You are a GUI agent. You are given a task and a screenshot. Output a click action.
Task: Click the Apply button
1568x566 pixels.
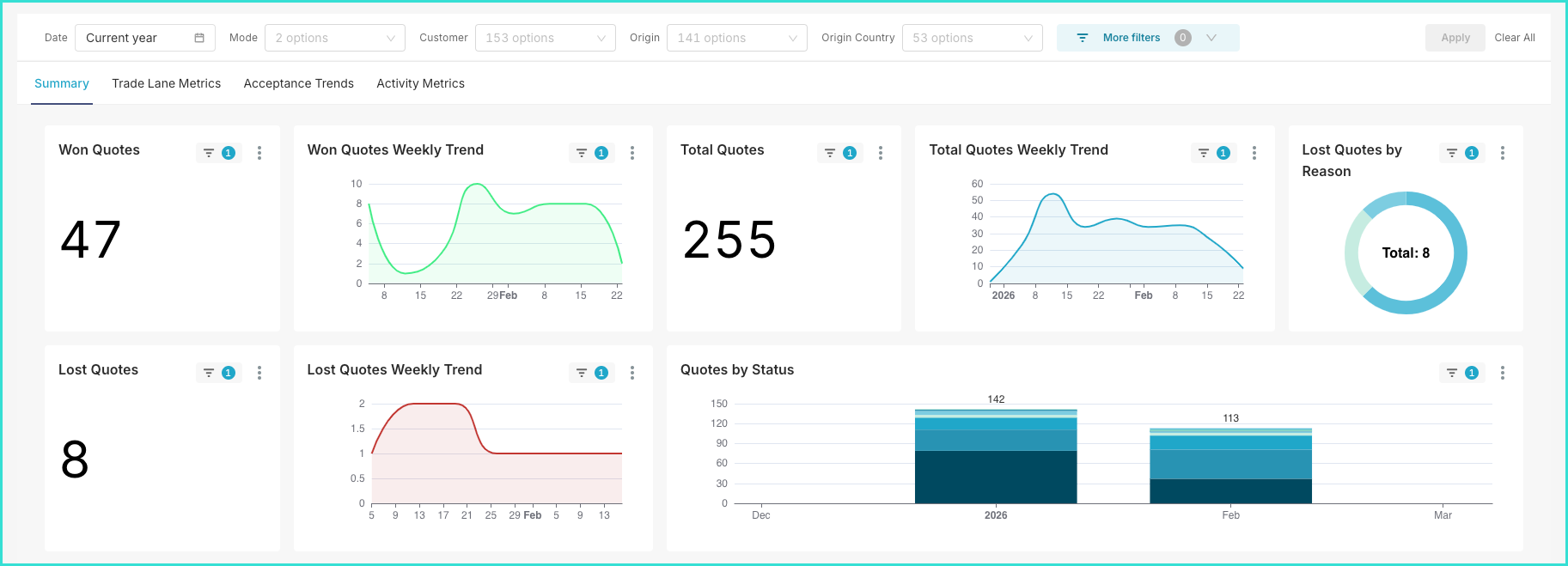(x=1455, y=38)
